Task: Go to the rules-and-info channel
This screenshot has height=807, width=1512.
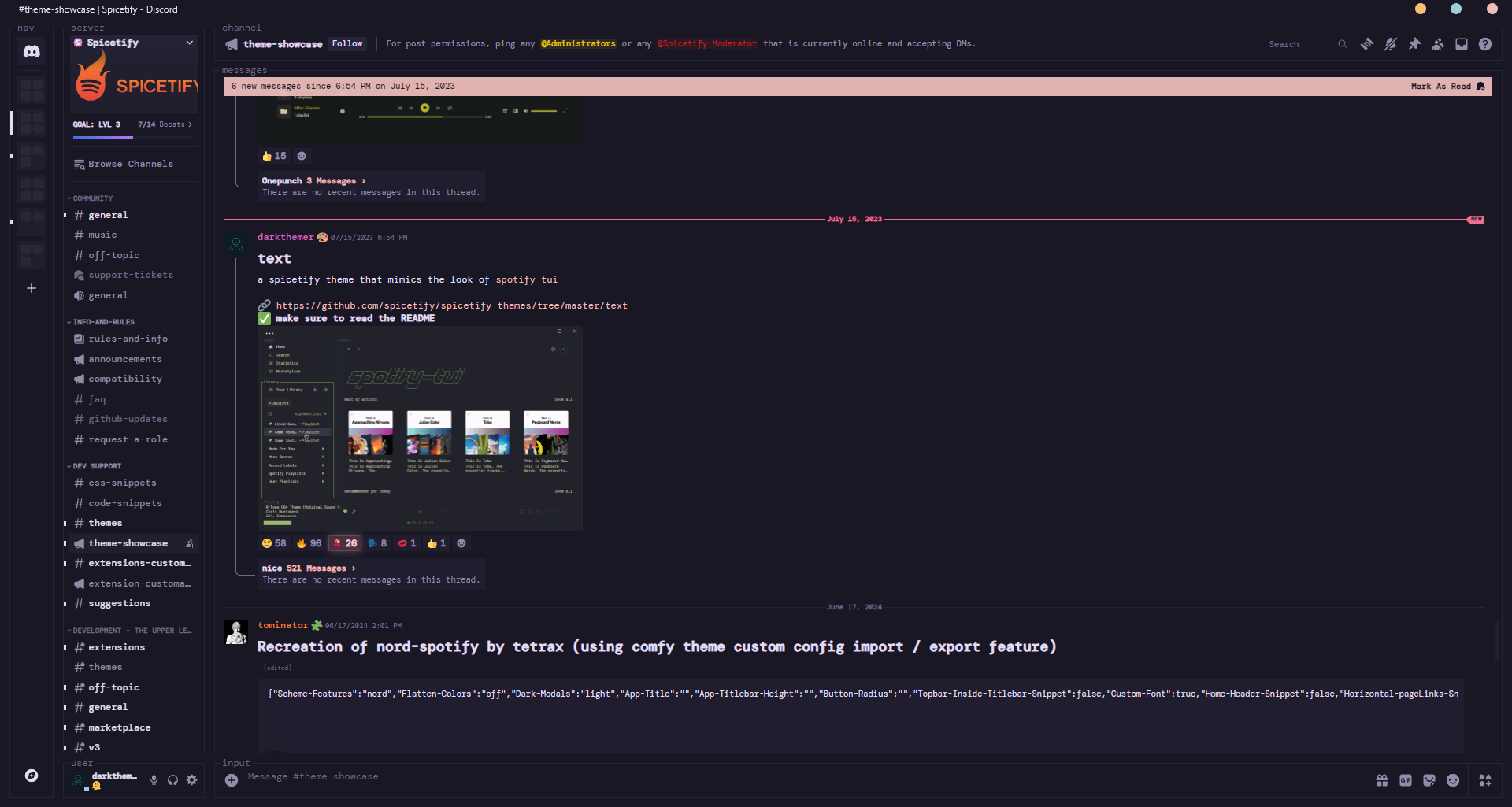Action: pyautogui.click(x=132, y=339)
